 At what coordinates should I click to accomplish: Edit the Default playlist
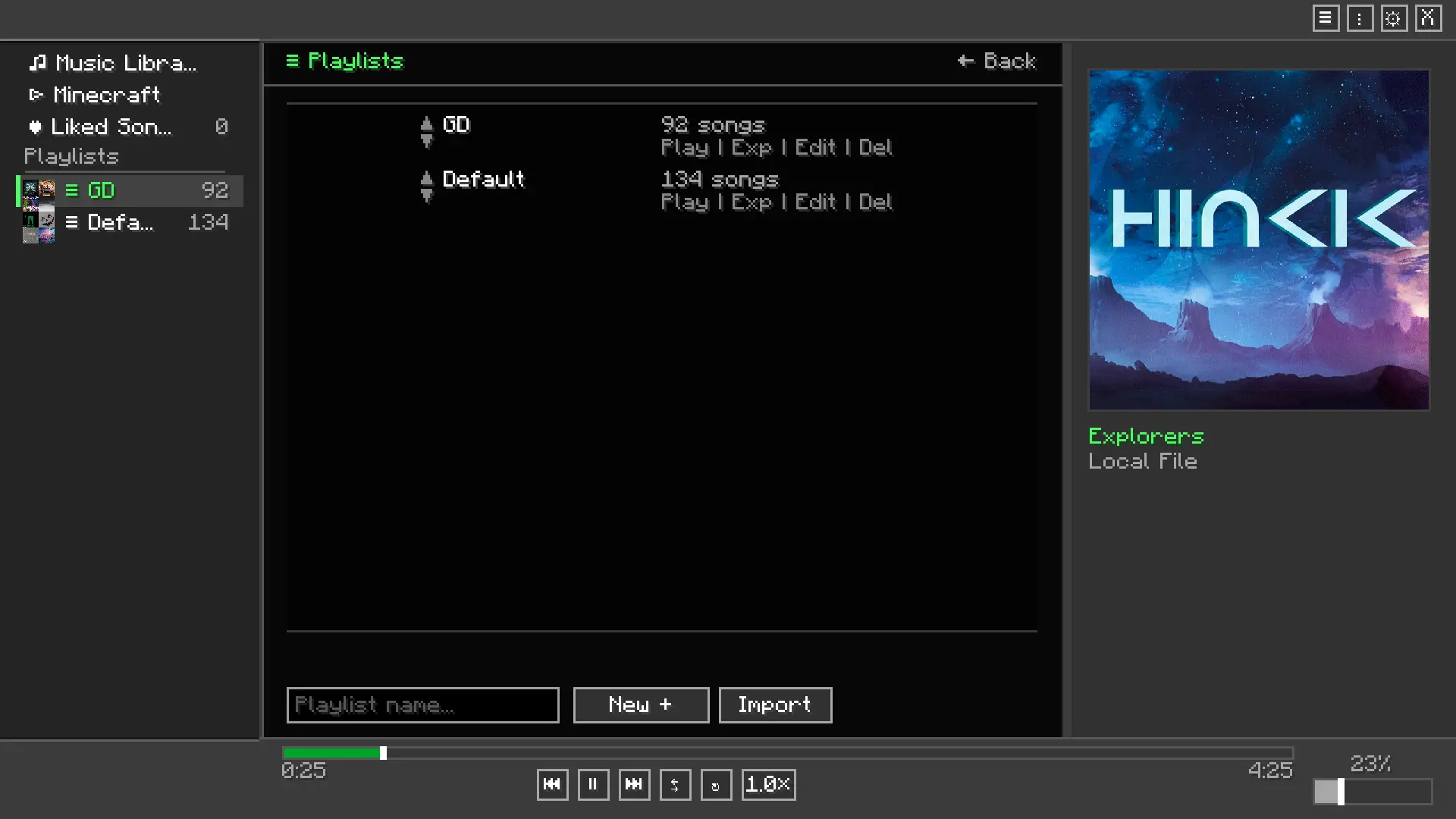point(815,202)
